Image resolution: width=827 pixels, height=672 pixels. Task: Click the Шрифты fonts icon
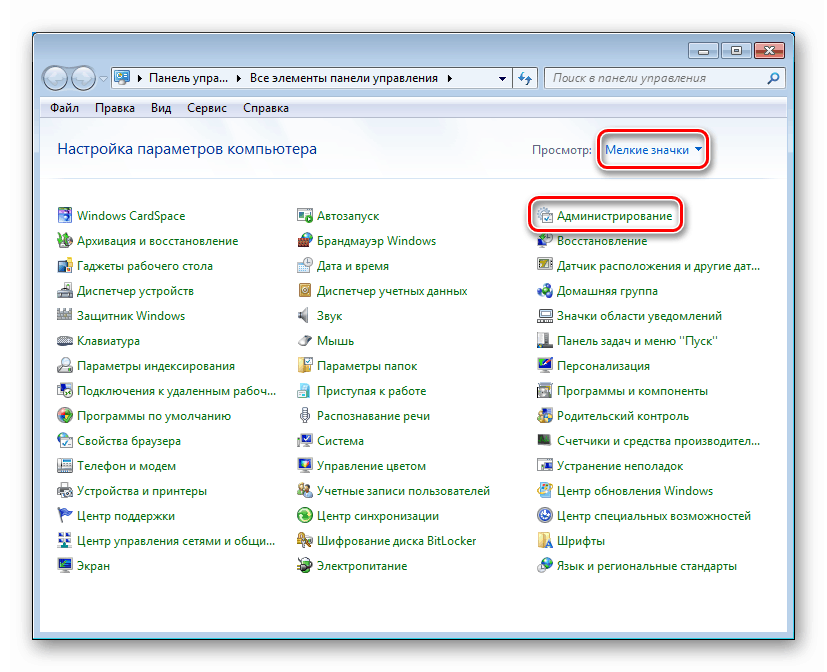544,541
